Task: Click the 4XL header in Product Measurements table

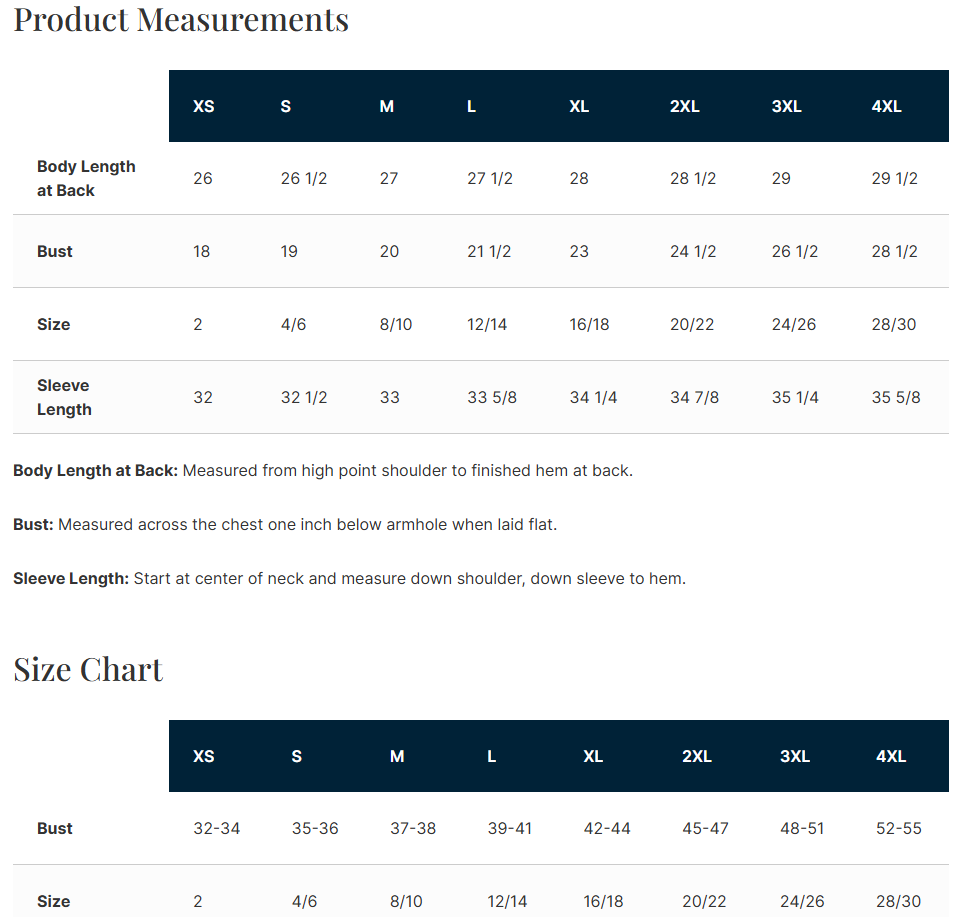Action: click(x=886, y=106)
